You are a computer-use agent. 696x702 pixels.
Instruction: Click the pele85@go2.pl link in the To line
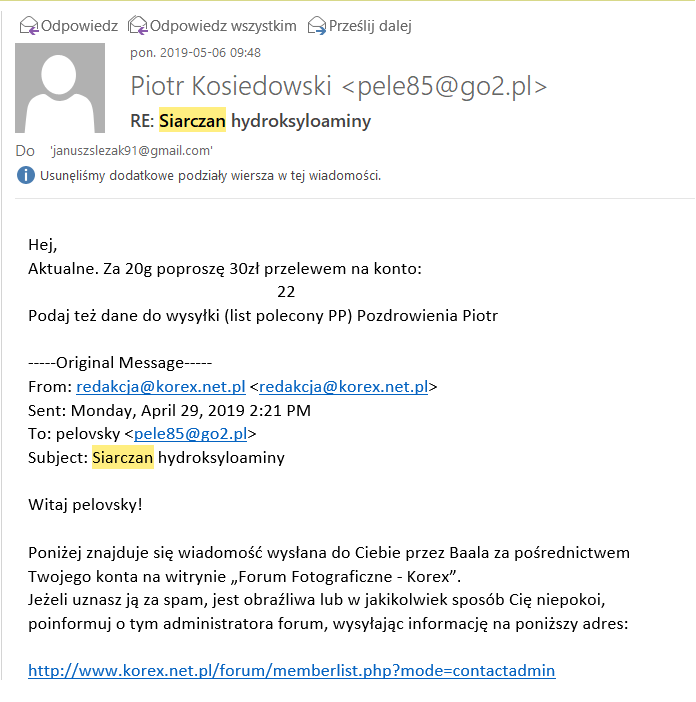tap(190, 434)
